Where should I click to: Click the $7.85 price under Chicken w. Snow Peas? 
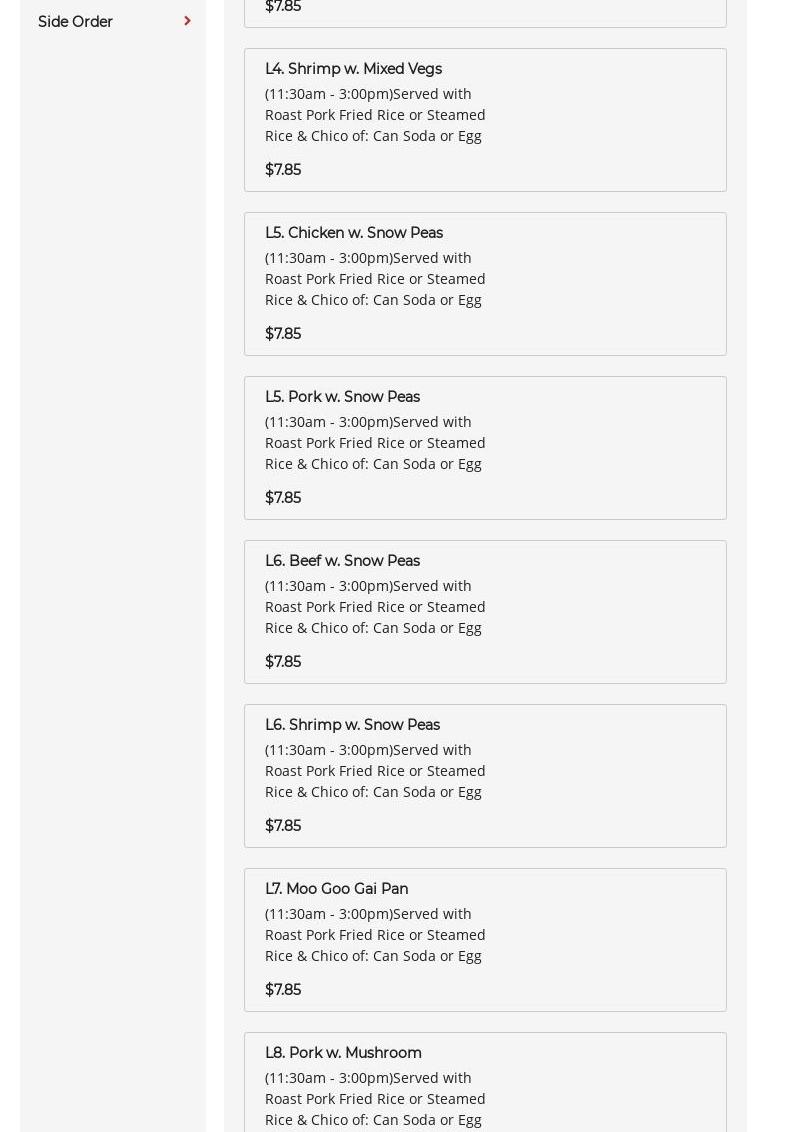point(283,334)
